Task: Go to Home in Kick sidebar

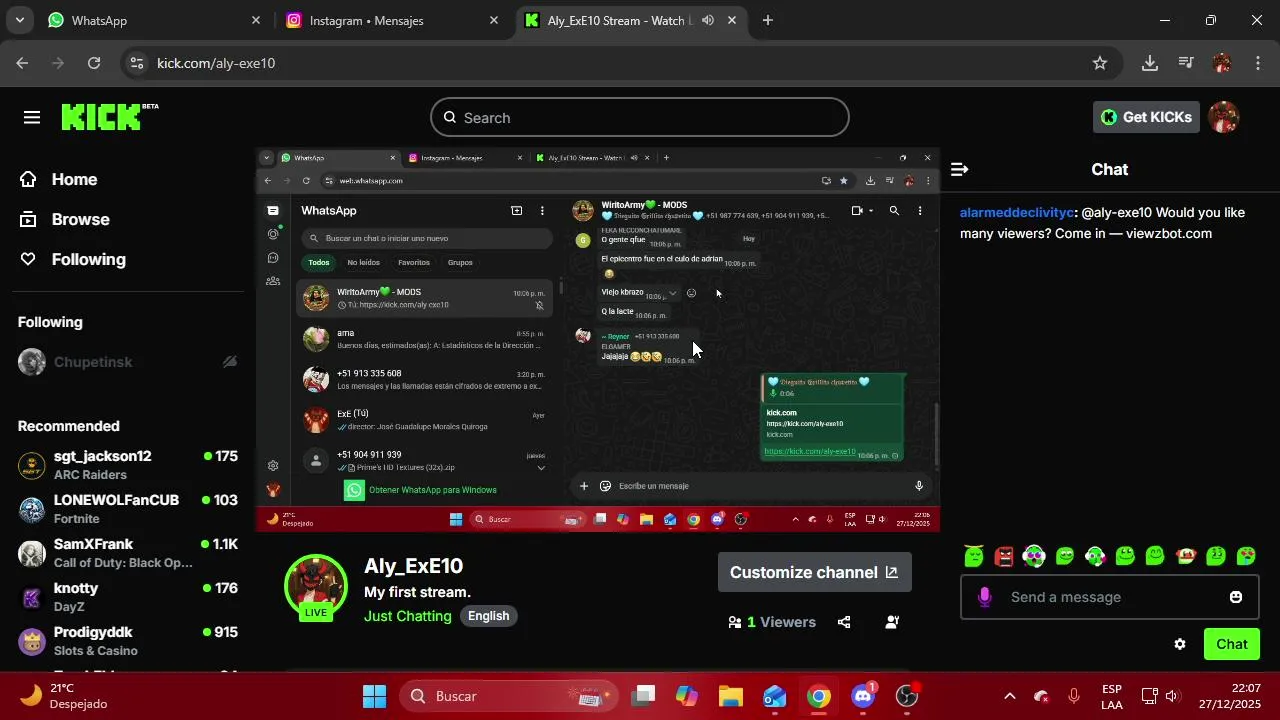Action: click(59, 179)
